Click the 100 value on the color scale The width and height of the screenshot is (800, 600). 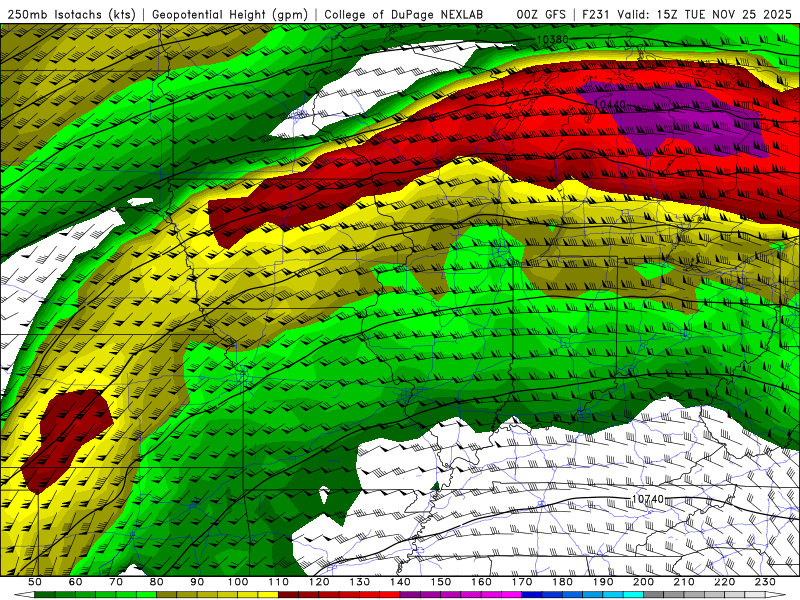(237, 582)
